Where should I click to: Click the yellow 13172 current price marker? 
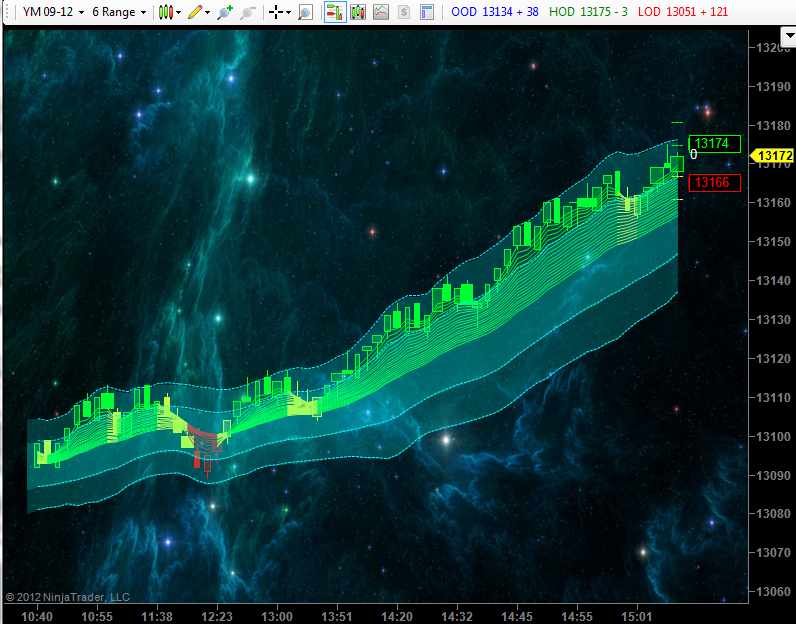(772, 155)
